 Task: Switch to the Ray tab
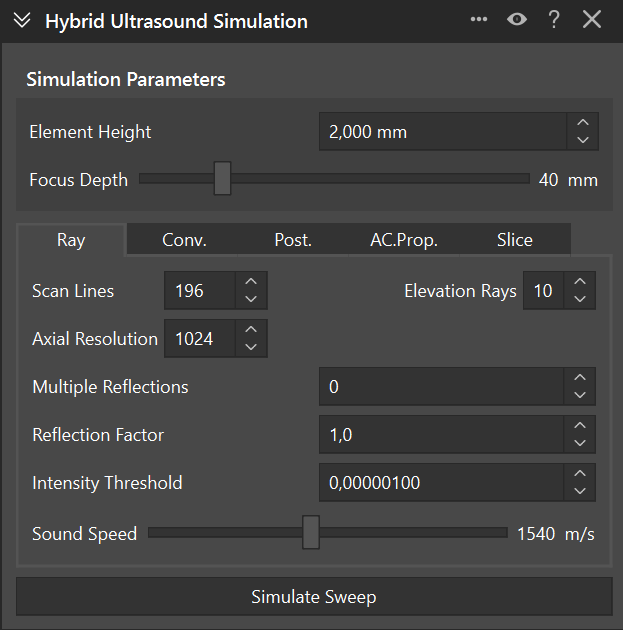(71, 240)
